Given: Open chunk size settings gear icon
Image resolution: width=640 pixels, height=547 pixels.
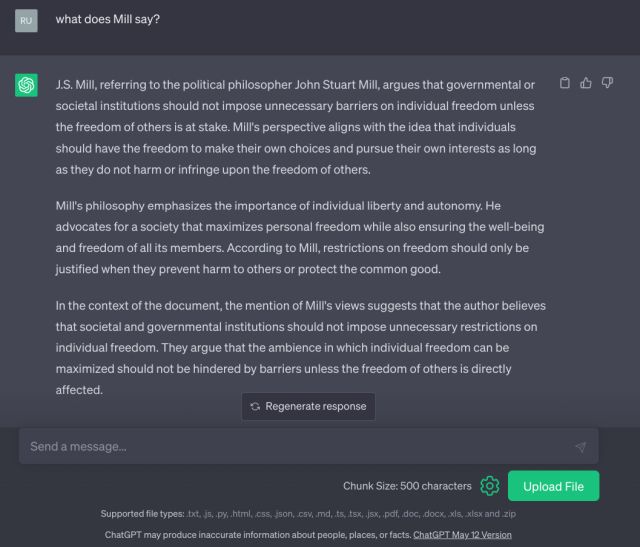Looking at the screenshot, I should (490, 486).
